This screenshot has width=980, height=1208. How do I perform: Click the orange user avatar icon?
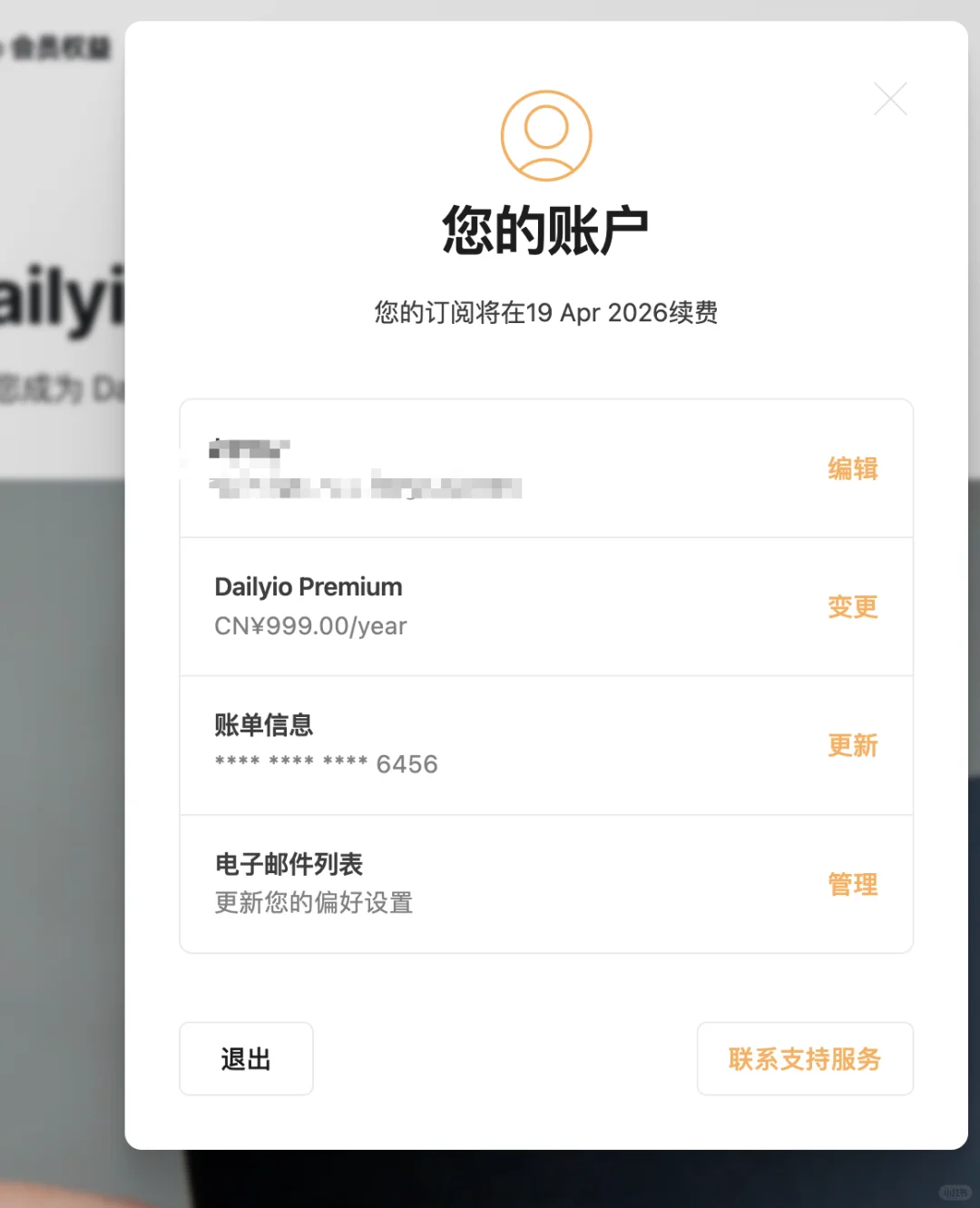tap(546, 135)
